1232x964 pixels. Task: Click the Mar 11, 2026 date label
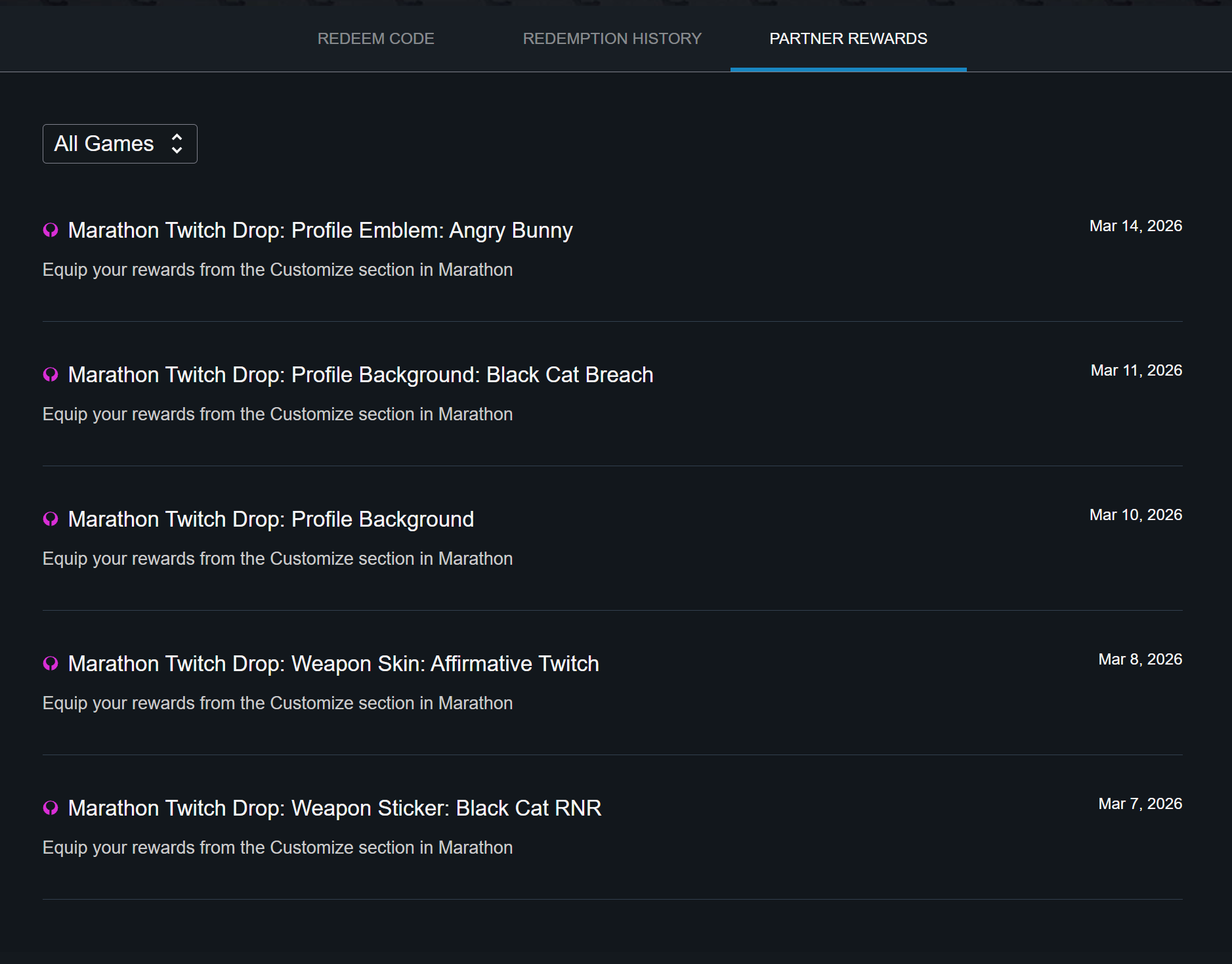click(1136, 370)
